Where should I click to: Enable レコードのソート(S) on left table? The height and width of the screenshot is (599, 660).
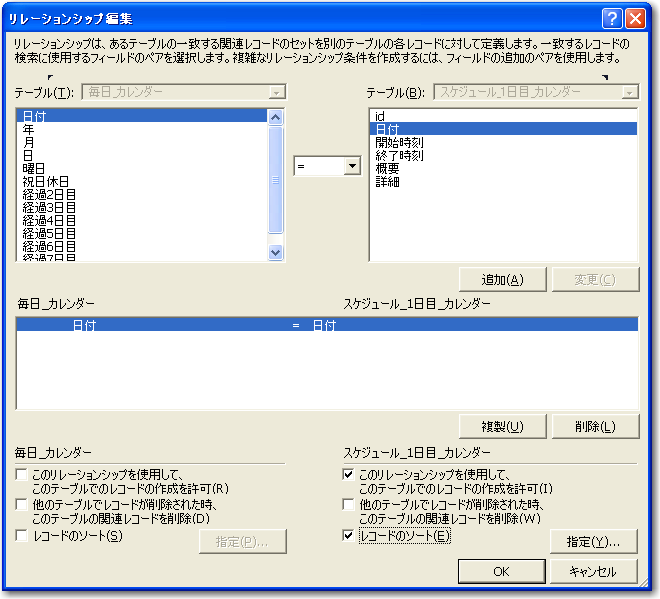click(x=22, y=536)
